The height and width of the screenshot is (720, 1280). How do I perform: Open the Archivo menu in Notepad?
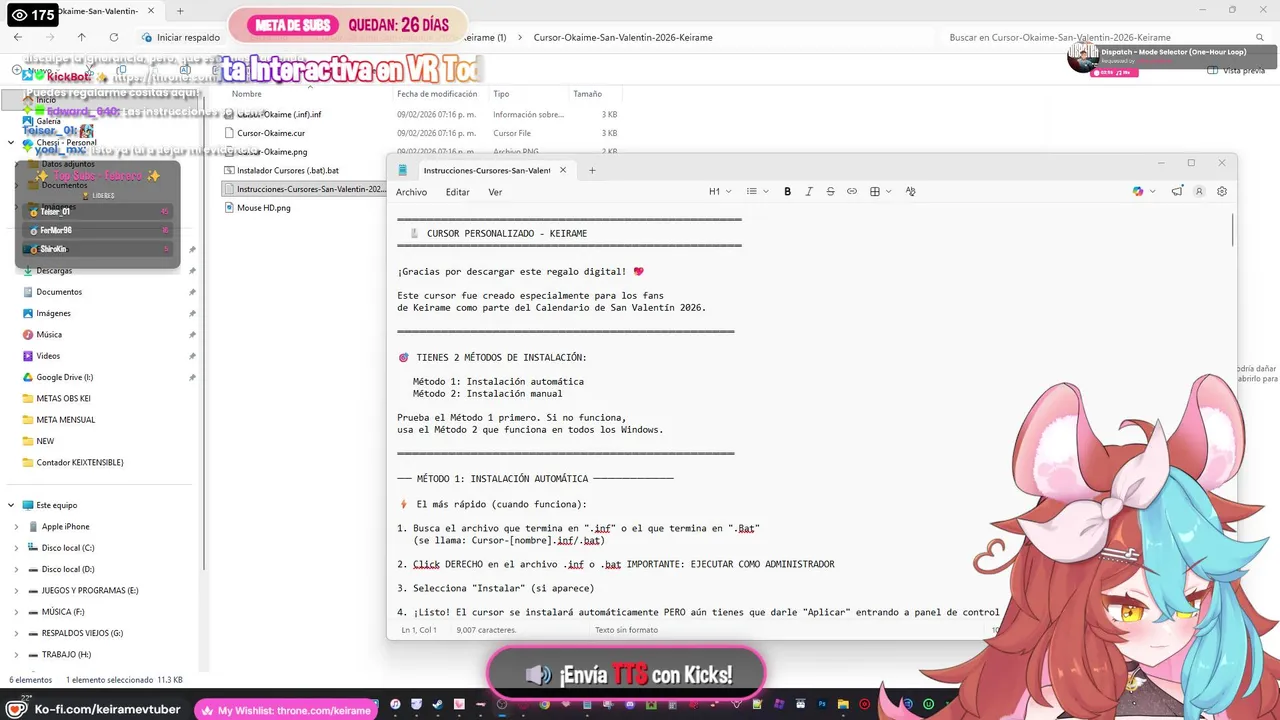click(411, 192)
